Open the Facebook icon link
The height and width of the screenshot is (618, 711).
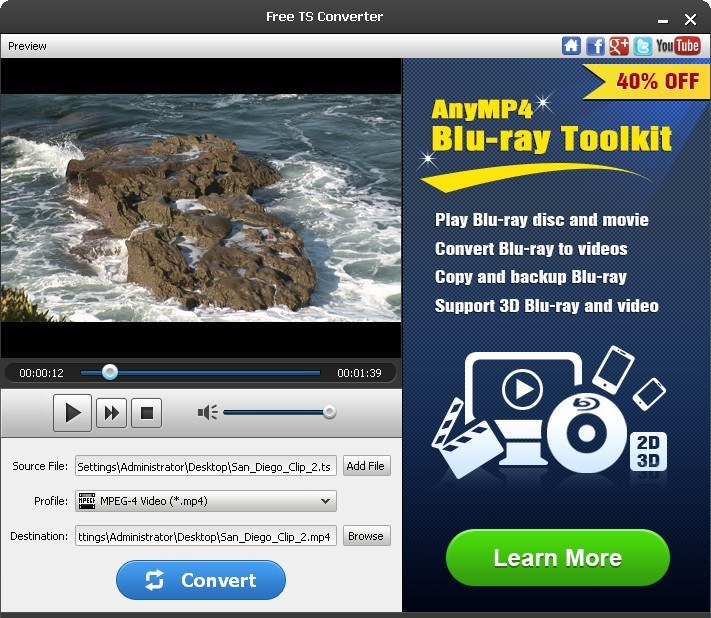click(x=595, y=46)
